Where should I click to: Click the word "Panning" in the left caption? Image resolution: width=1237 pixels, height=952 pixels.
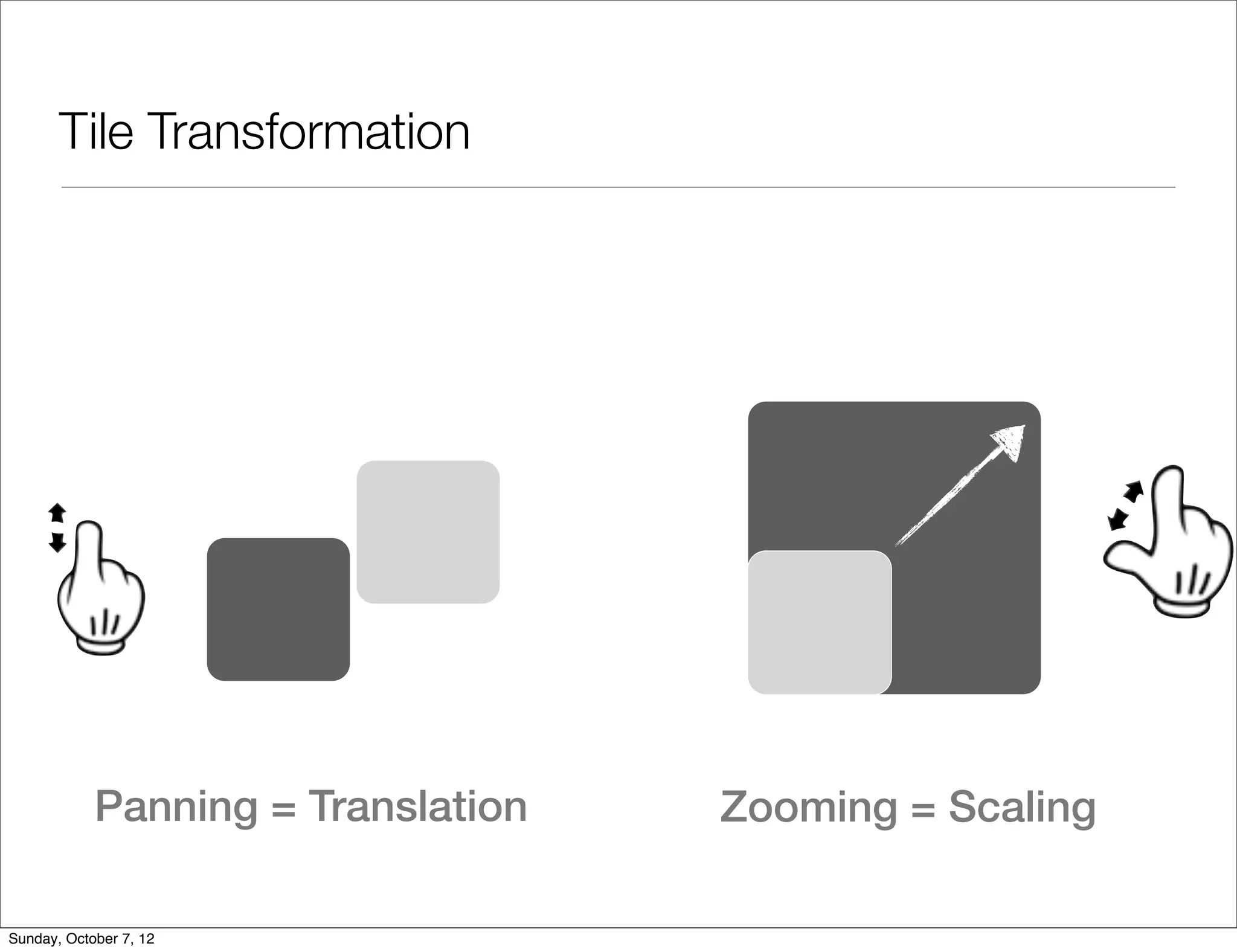[x=176, y=806]
